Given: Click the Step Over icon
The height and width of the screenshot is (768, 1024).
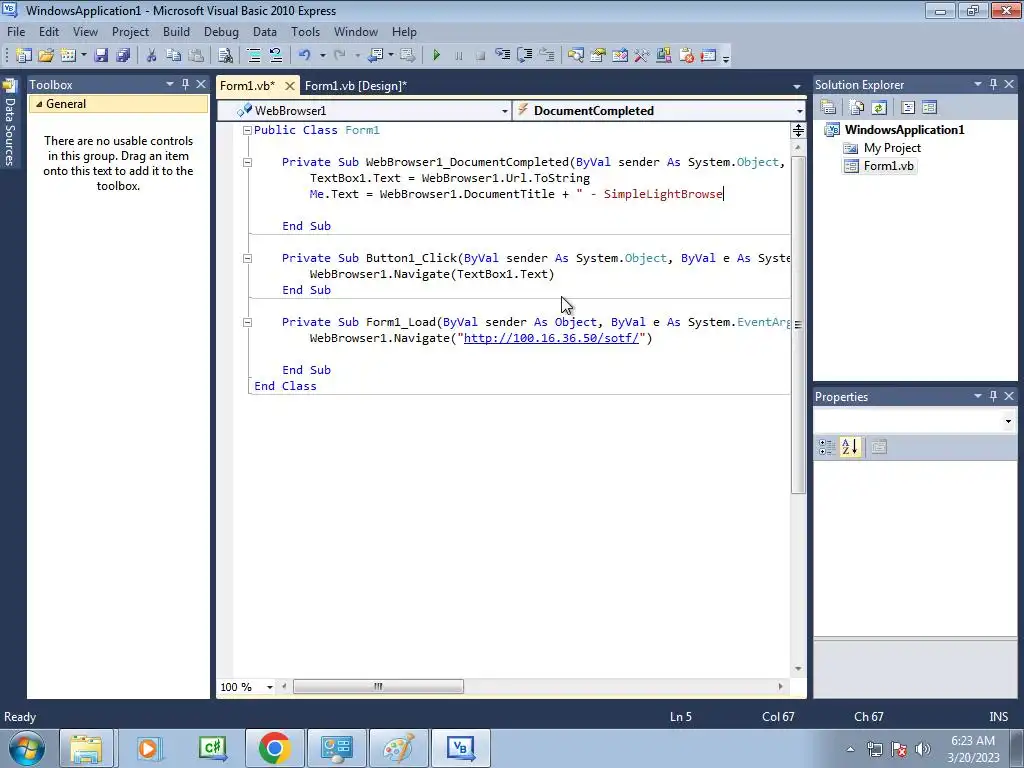Looking at the screenshot, I should point(524,56).
